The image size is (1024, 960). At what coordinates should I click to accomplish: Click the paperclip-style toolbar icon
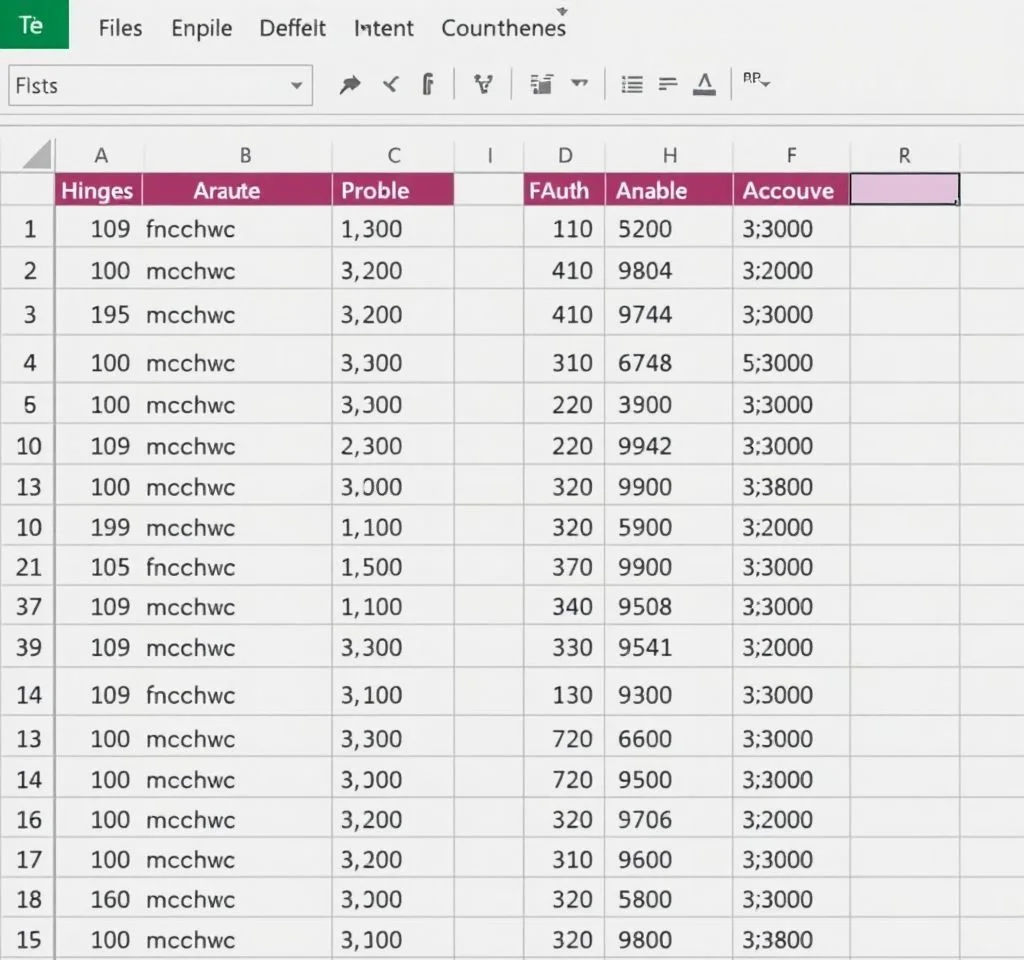point(428,85)
